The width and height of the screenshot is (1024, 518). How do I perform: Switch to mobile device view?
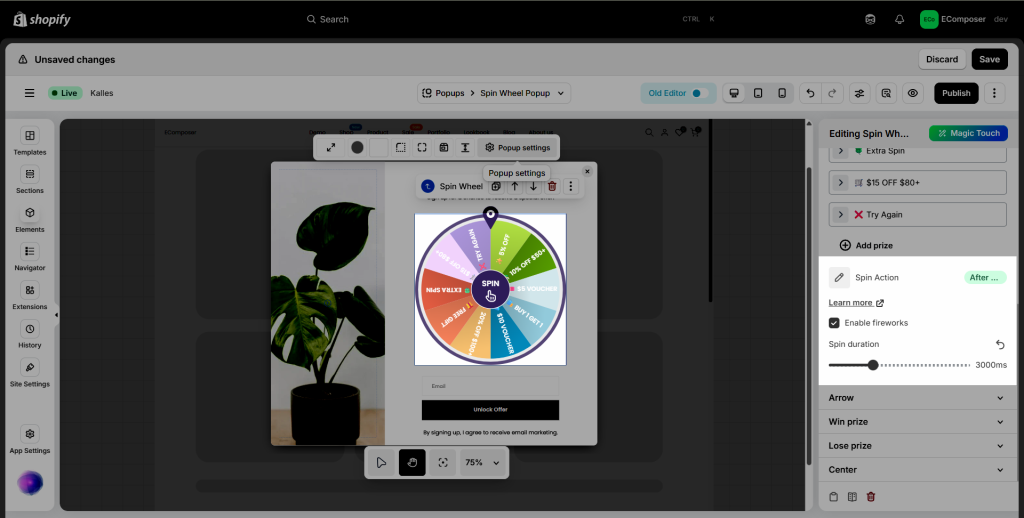click(x=782, y=93)
